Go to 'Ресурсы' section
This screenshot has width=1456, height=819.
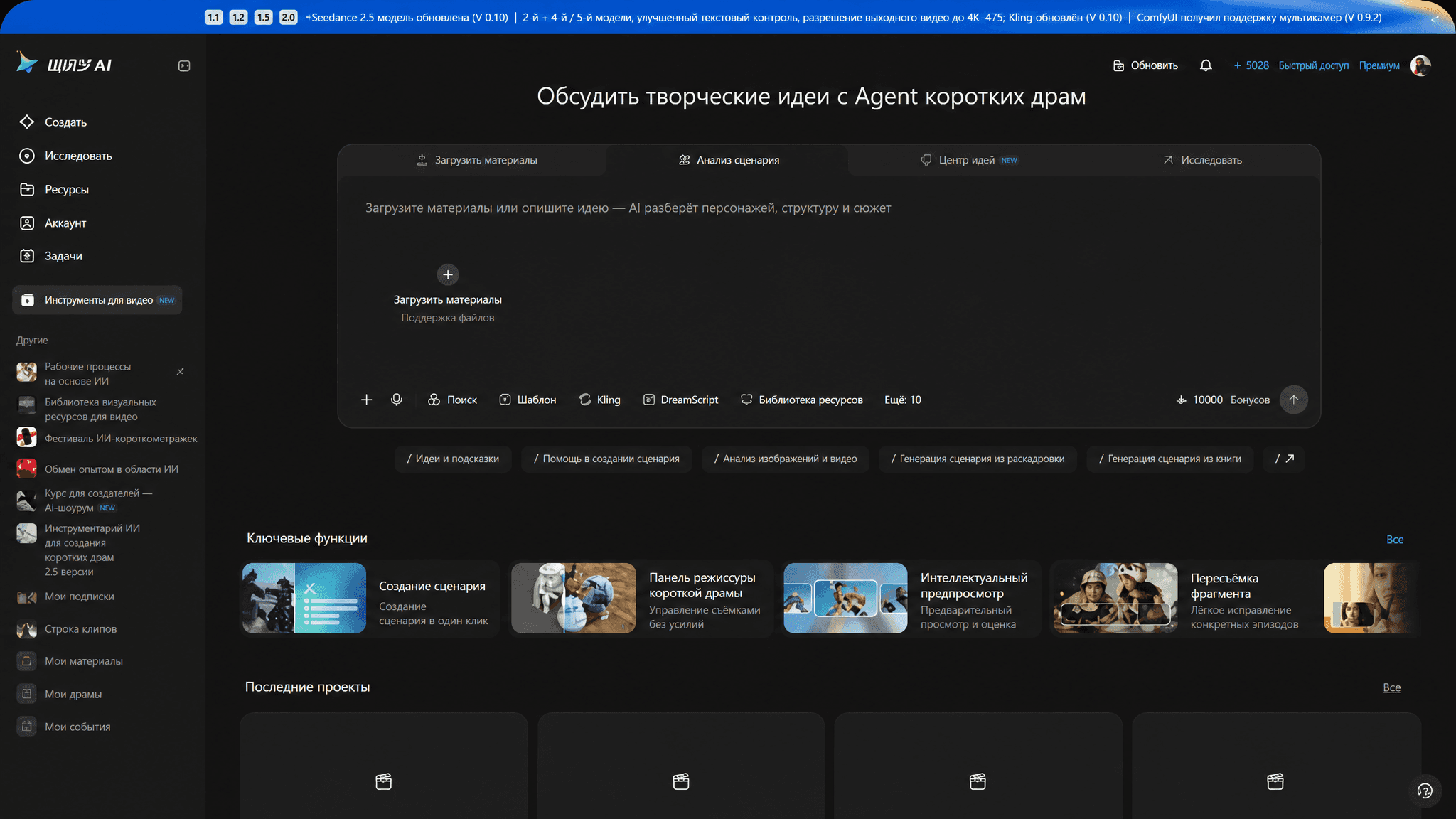[x=55, y=189]
